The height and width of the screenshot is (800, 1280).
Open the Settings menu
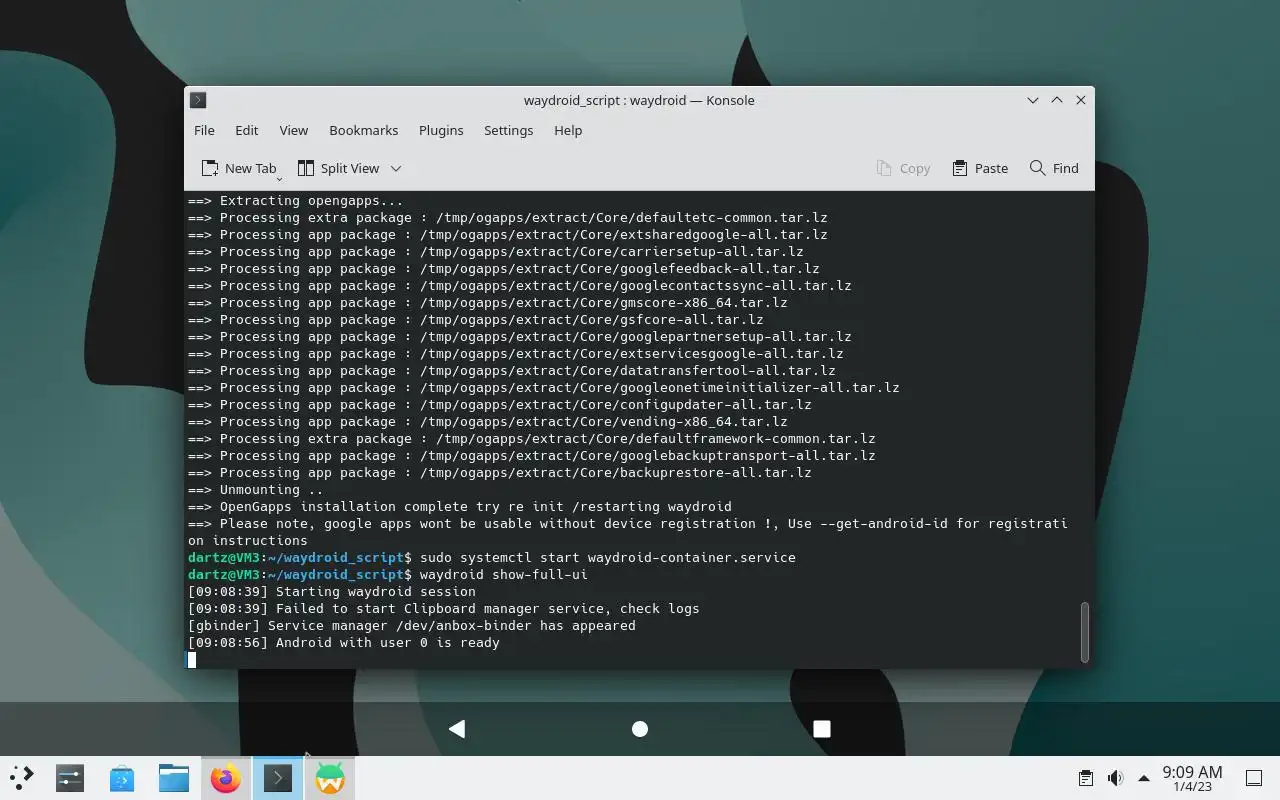[508, 130]
